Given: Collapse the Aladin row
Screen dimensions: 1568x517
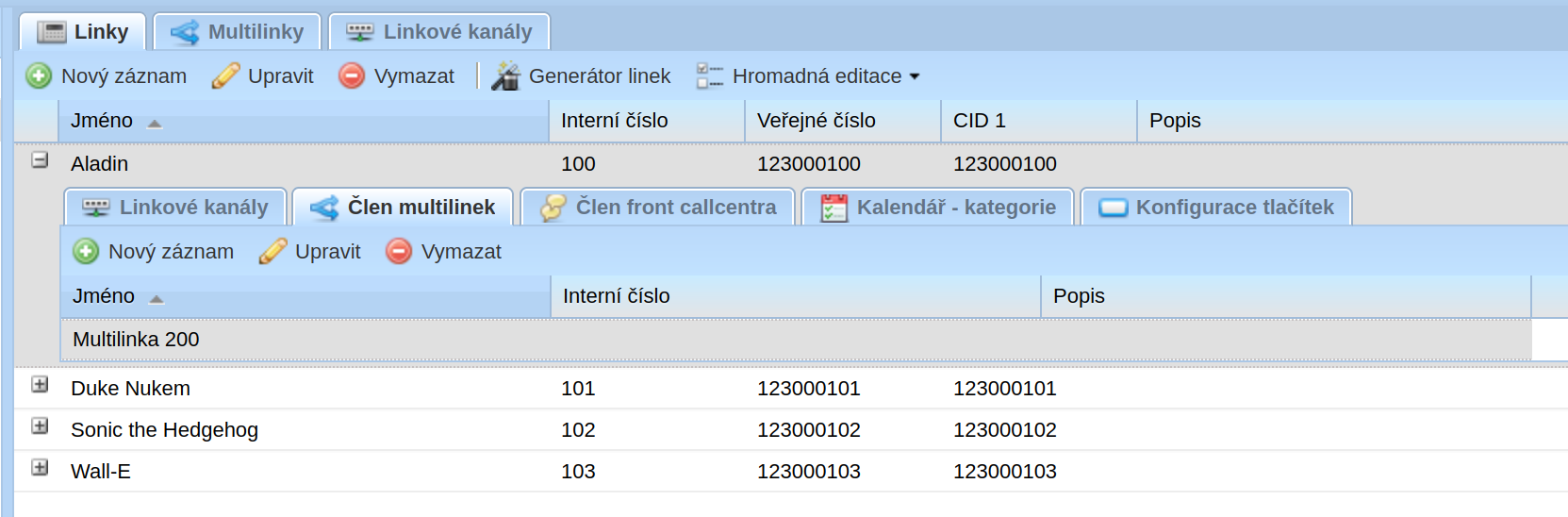Looking at the screenshot, I should click(x=40, y=159).
